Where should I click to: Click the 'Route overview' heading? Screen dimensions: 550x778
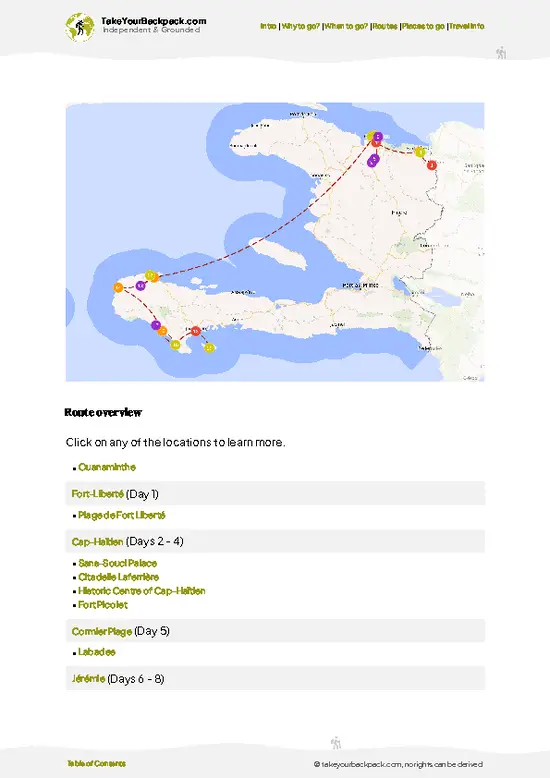point(103,412)
